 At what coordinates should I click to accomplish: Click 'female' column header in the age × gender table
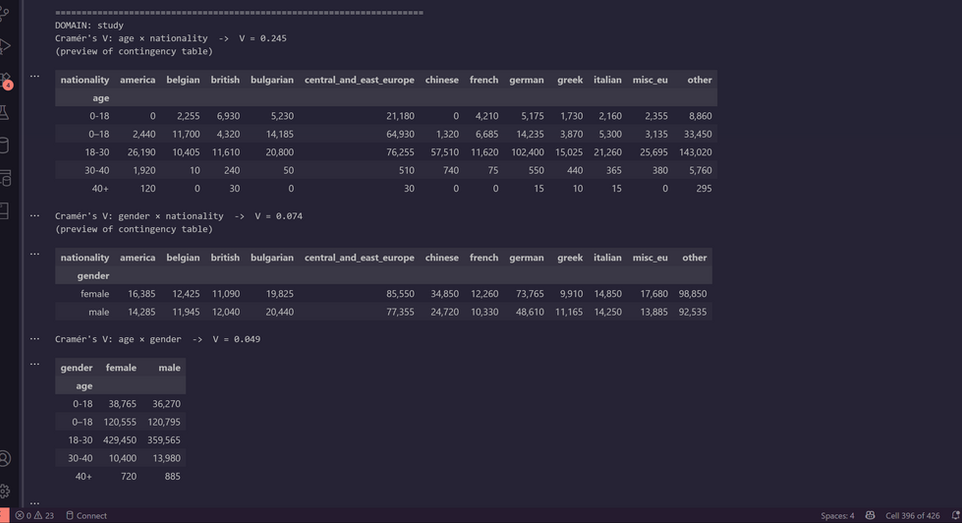click(121, 368)
